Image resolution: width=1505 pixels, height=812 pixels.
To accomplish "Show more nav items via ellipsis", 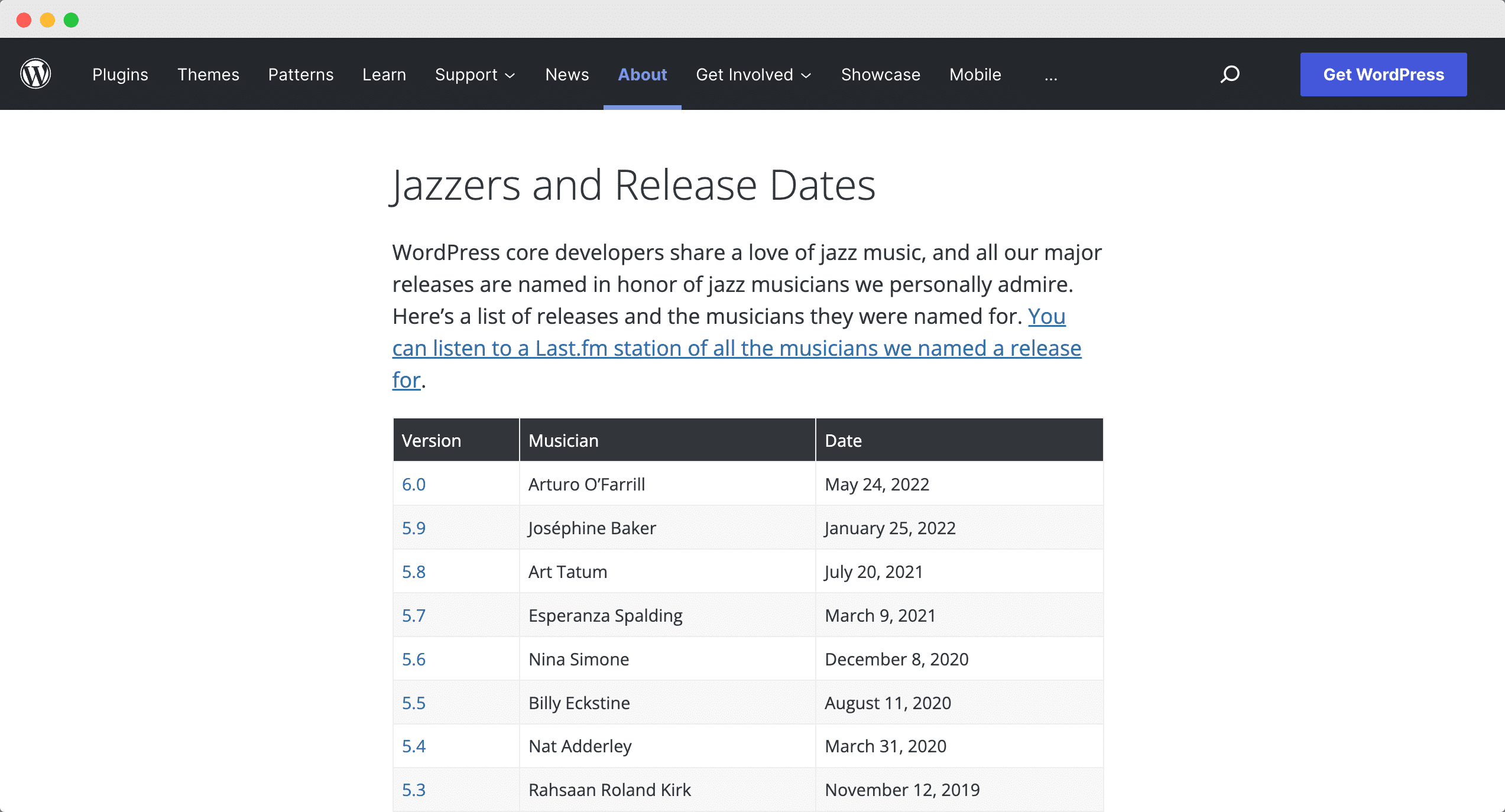I will click(1050, 76).
